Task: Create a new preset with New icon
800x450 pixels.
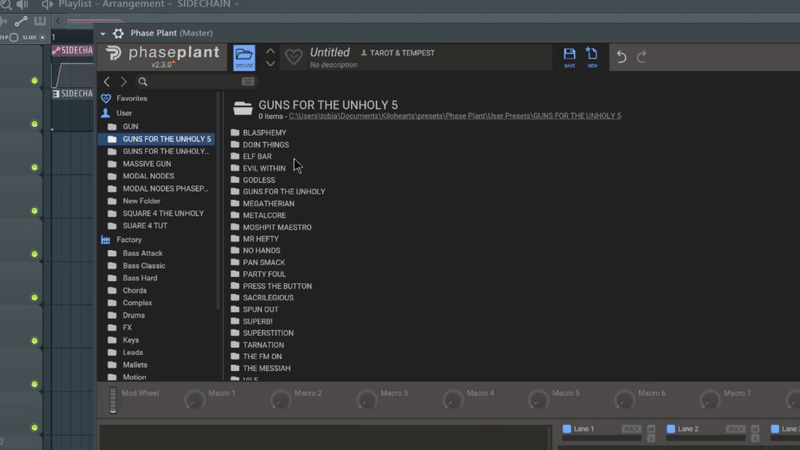Action: [x=592, y=57]
